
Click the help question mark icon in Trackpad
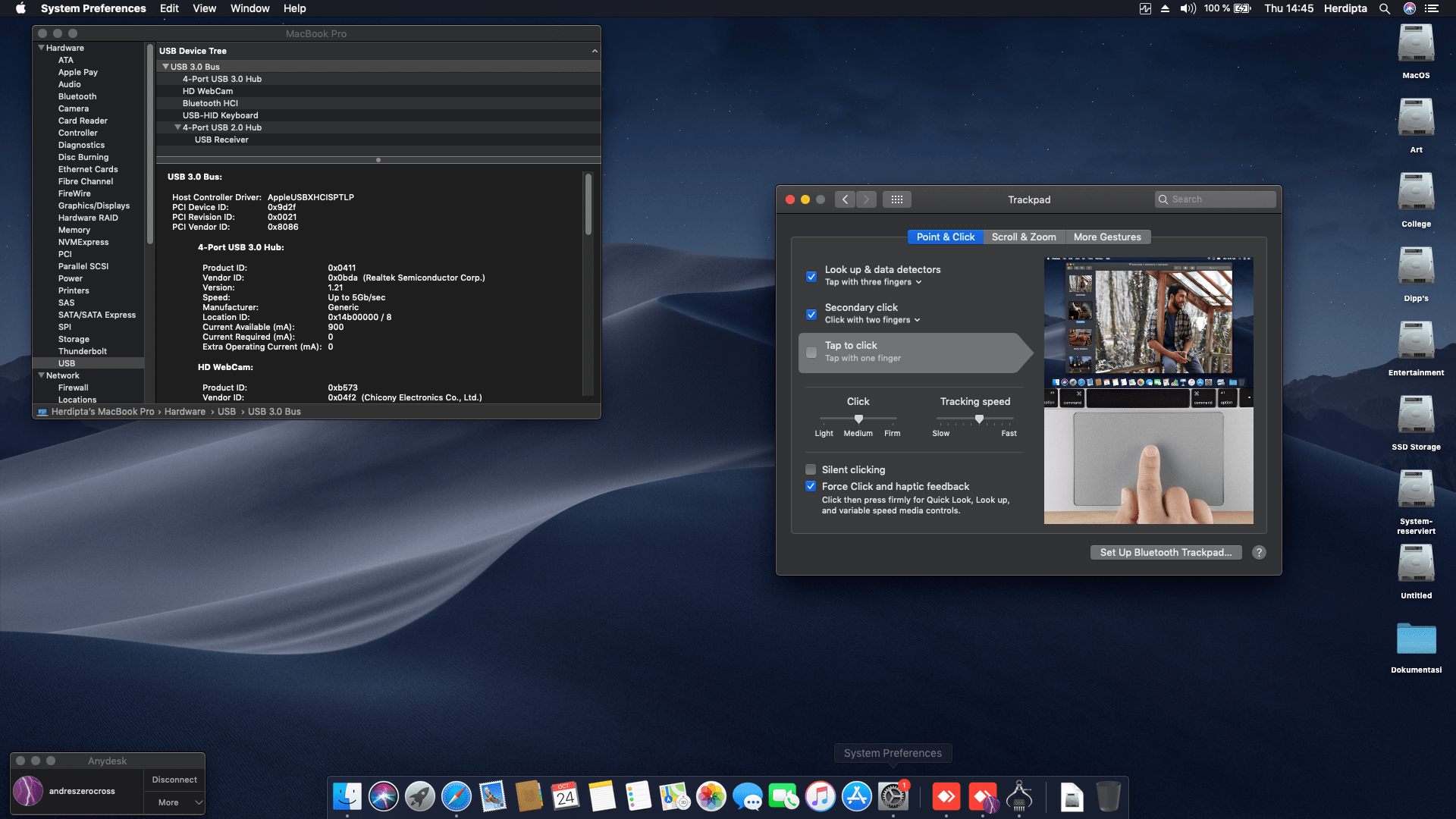point(1259,552)
